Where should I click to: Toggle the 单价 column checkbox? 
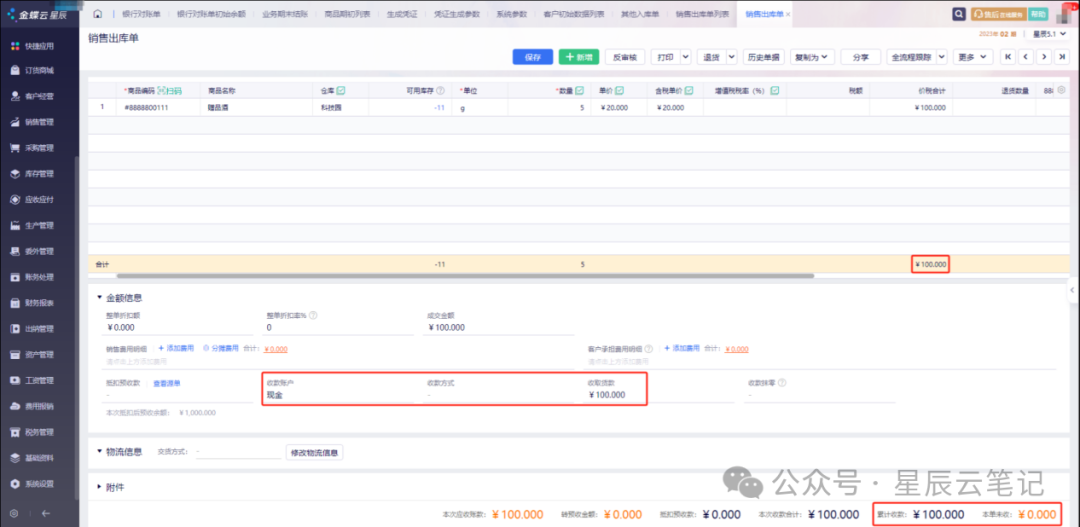pos(619,90)
